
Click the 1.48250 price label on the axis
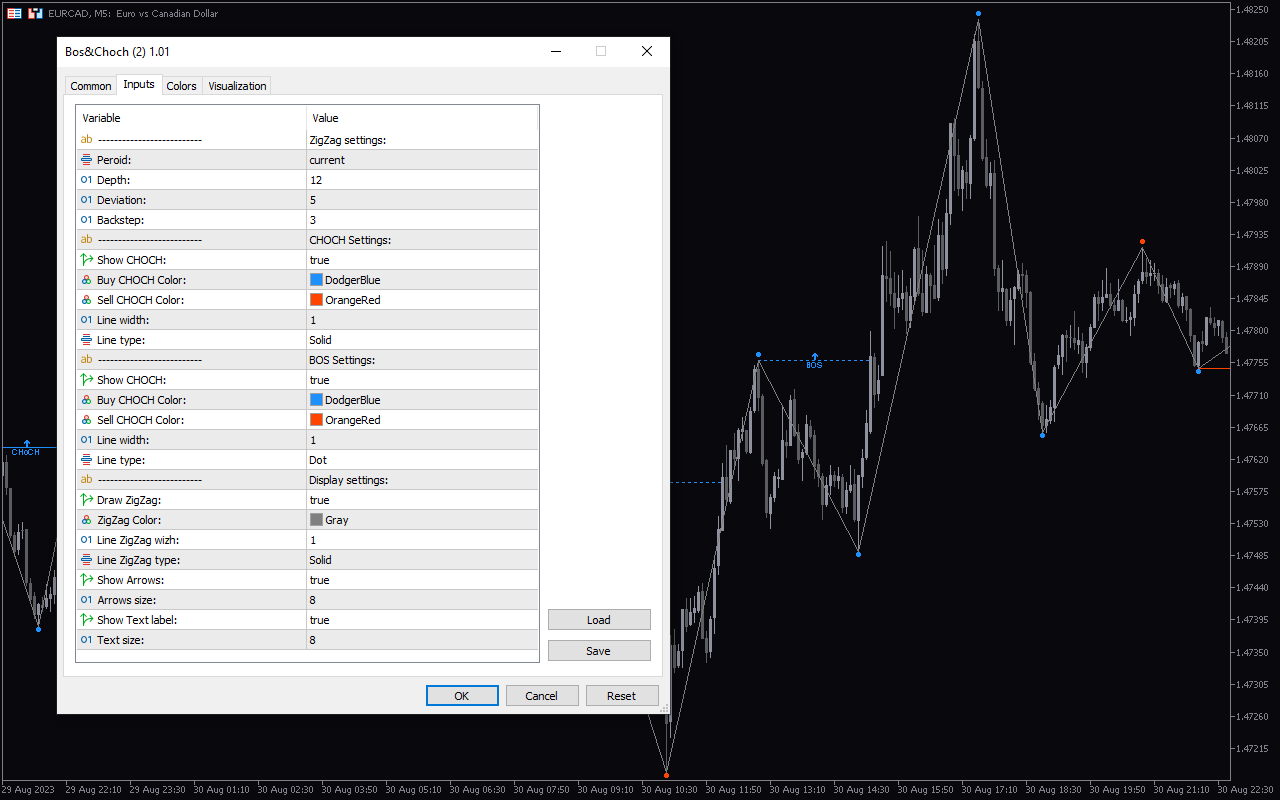click(1252, 9)
